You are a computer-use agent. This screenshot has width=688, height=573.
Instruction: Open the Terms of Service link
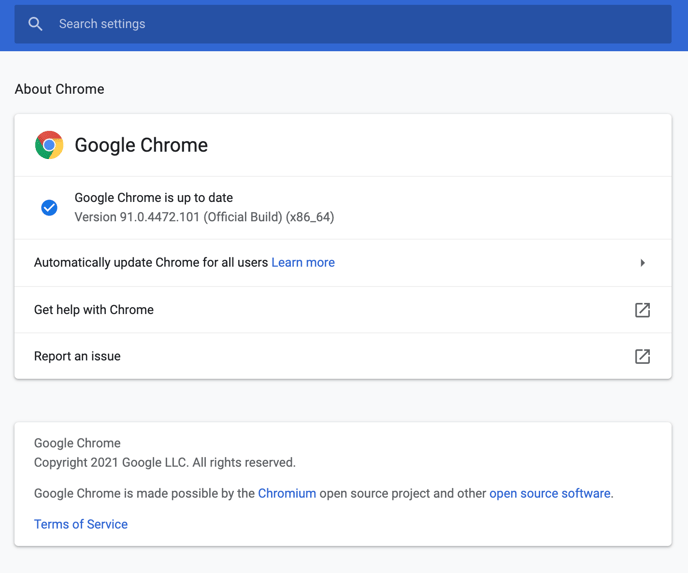[x=81, y=524]
